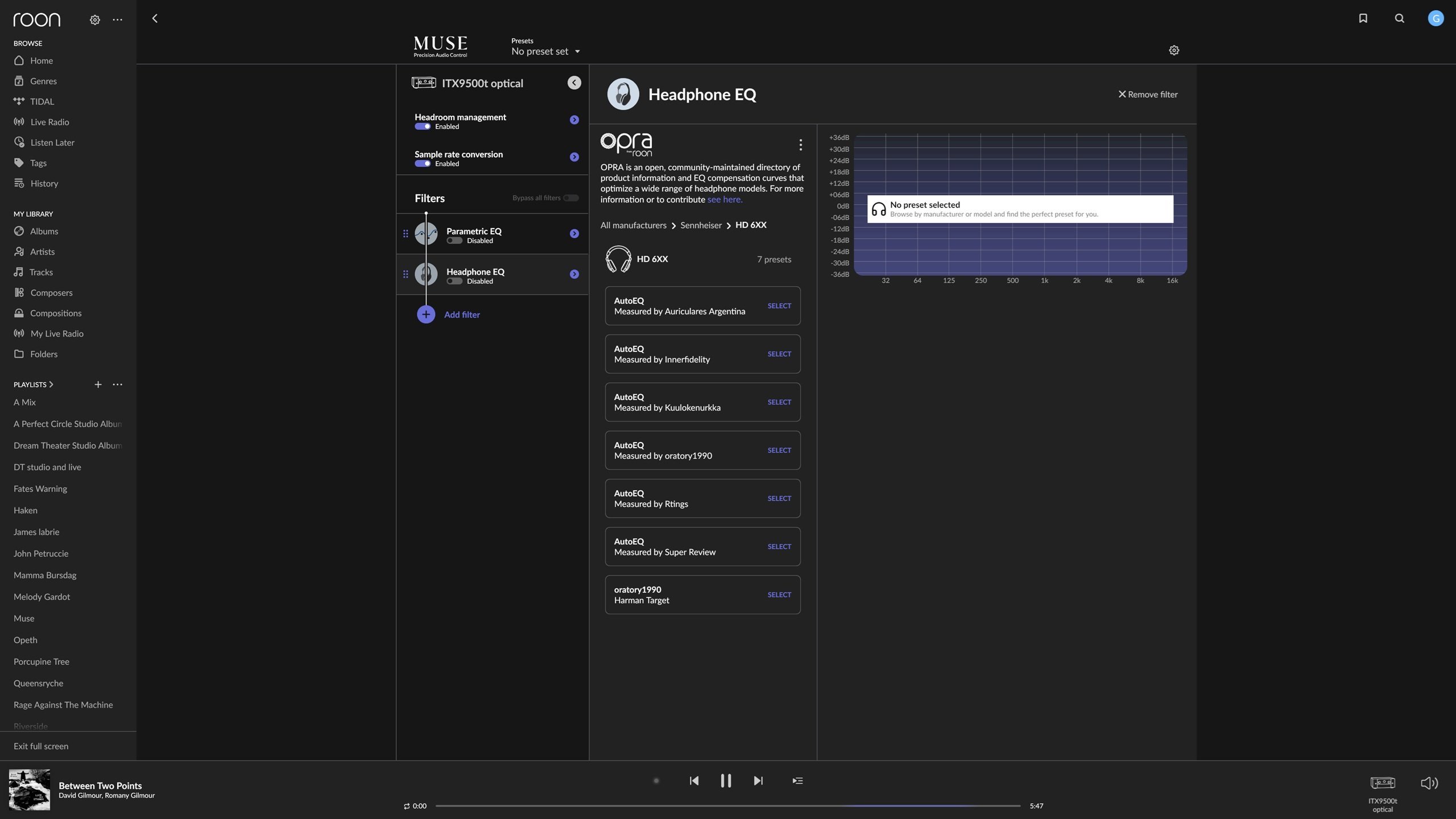Click the Roon settings gear in sidebar
Image resolution: width=1456 pixels, height=819 pixels.
[x=94, y=20]
